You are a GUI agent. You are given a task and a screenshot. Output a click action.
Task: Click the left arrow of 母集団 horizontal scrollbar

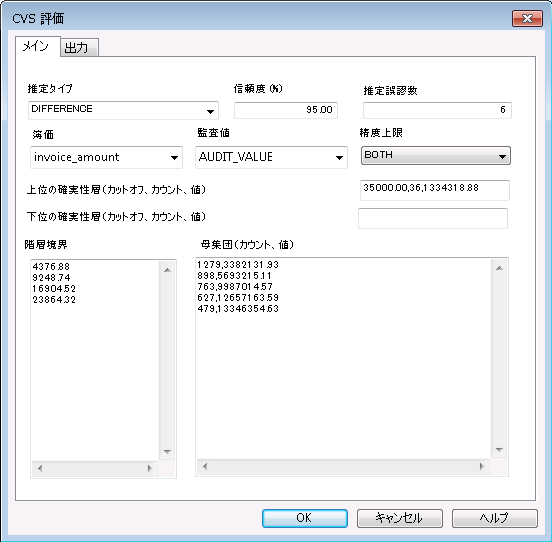[205, 466]
